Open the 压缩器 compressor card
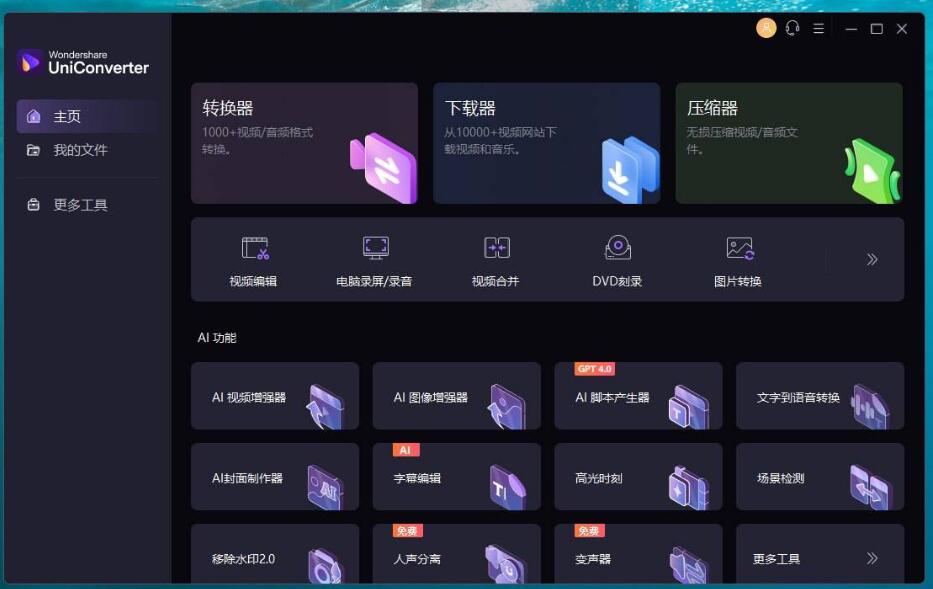The height and width of the screenshot is (589, 933). point(789,143)
